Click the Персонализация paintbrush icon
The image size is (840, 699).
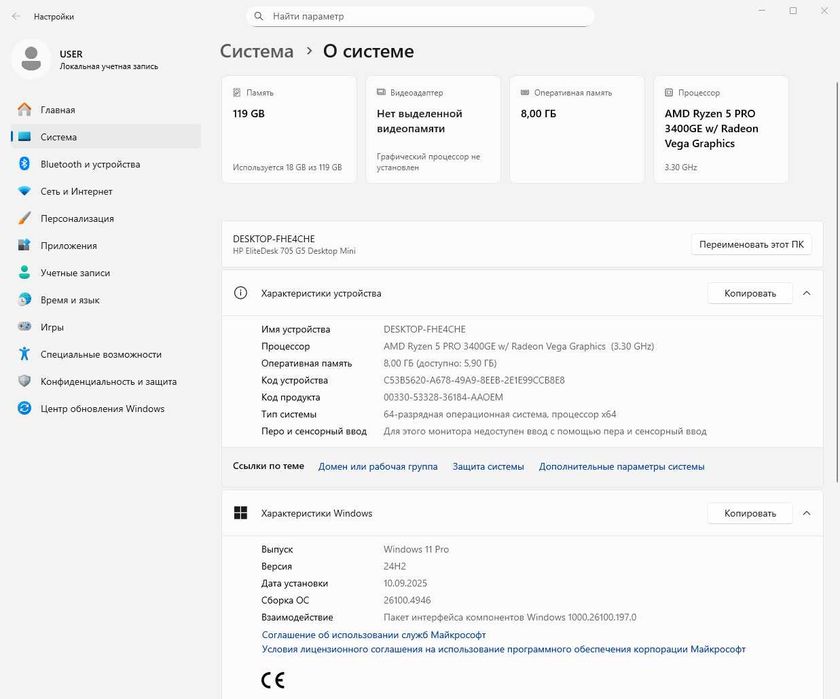24,218
